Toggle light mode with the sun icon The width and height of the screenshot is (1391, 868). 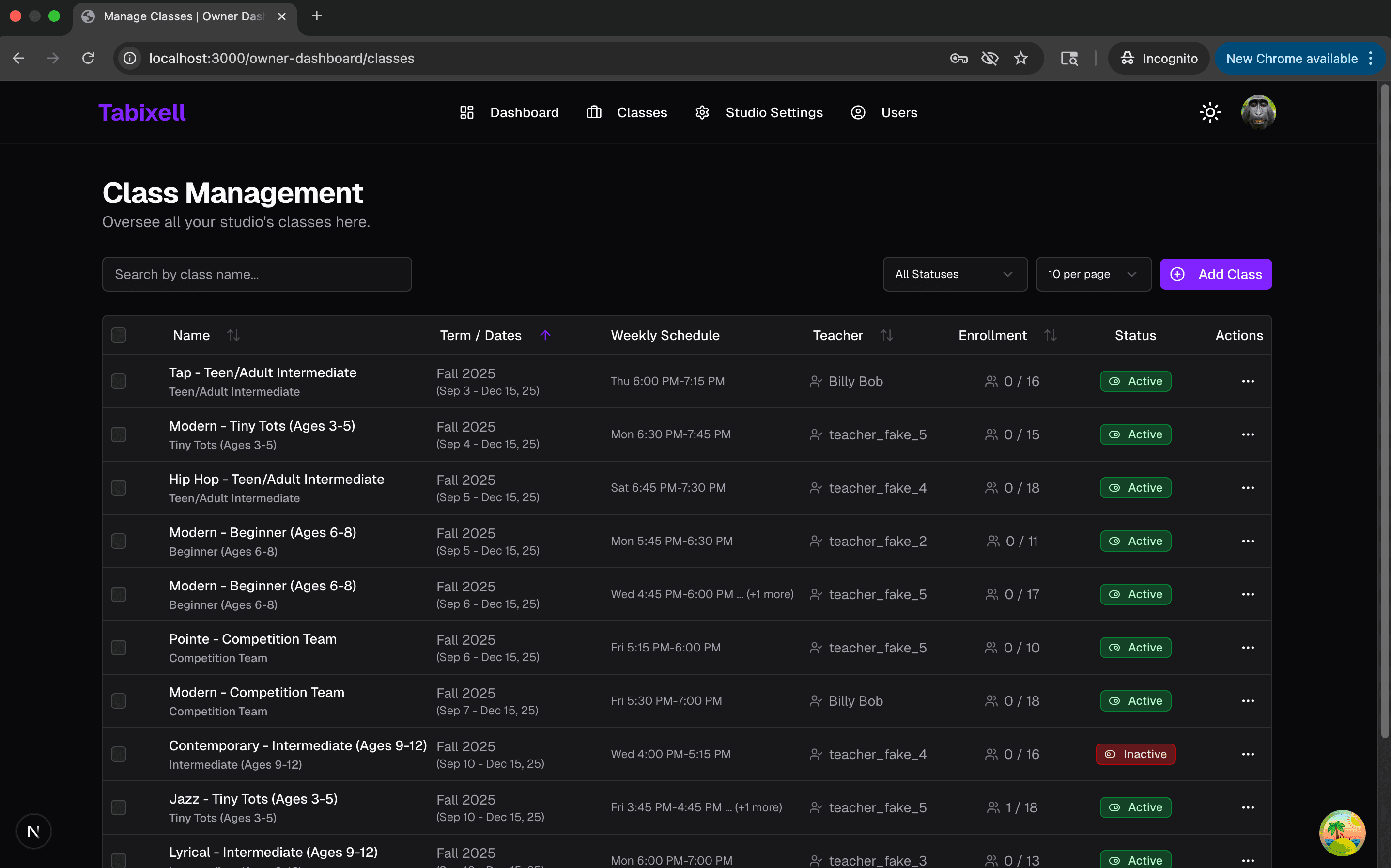pos(1210,112)
